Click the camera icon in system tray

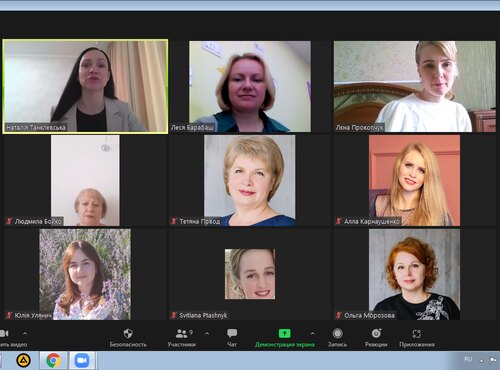pyautogui.click(x=493, y=360)
